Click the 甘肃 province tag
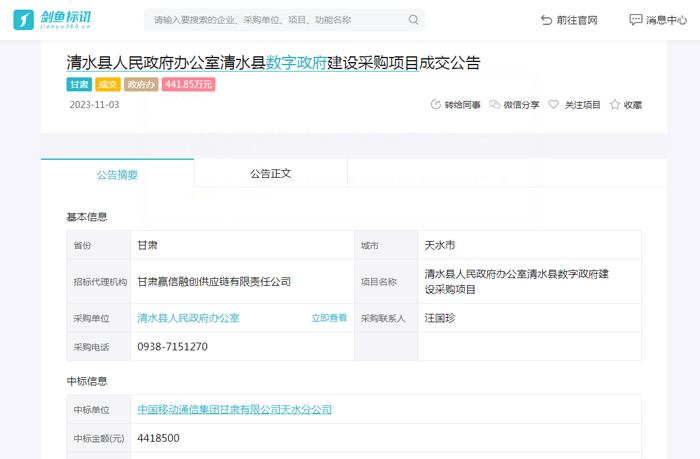Viewport: 700px width, 459px height. (79, 84)
